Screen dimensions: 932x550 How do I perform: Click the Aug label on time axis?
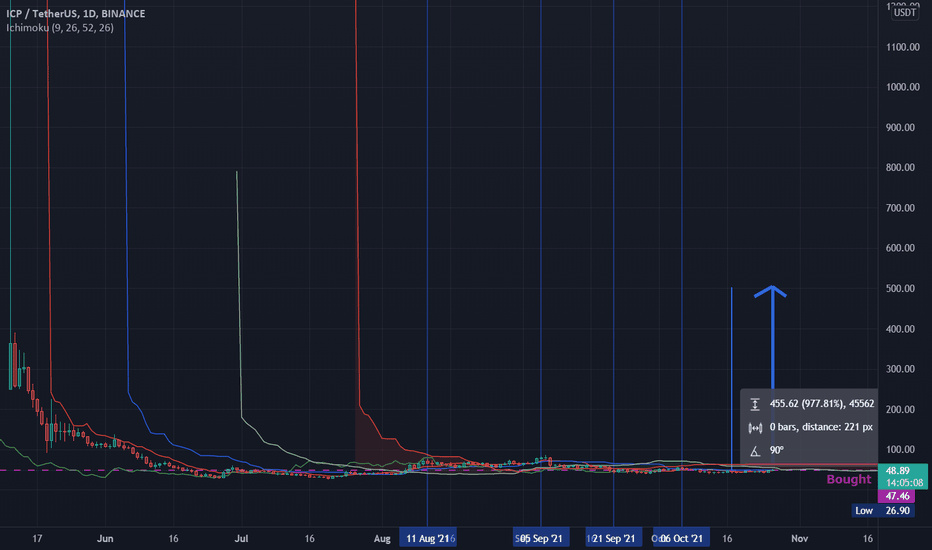pyautogui.click(x=382, y=539)
